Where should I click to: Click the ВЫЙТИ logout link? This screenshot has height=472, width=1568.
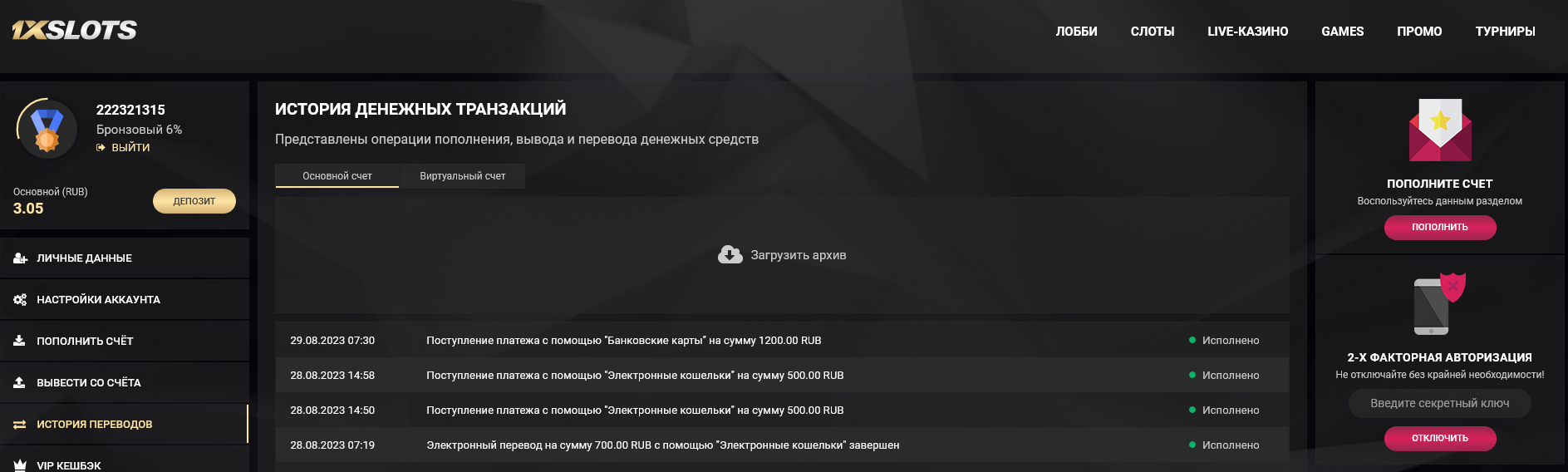[x=130, y=147]
